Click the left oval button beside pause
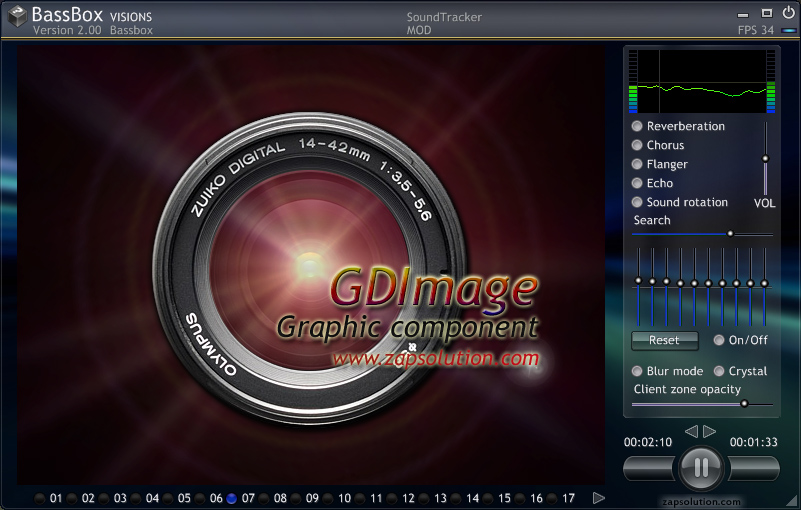 [x=649, y=468]
